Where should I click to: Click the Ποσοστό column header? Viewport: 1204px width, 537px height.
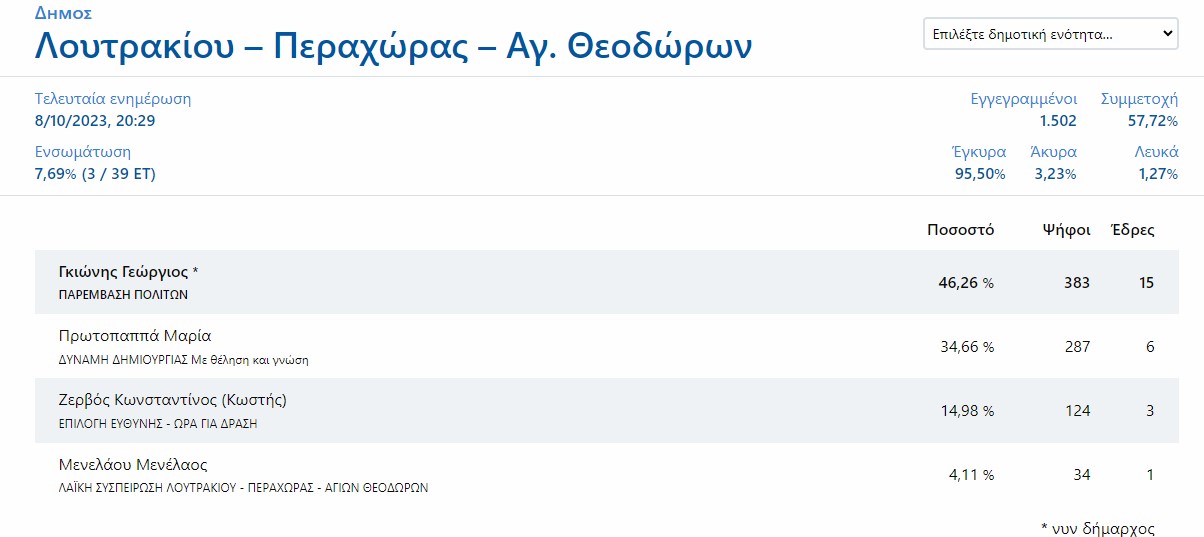pos(960,230)
